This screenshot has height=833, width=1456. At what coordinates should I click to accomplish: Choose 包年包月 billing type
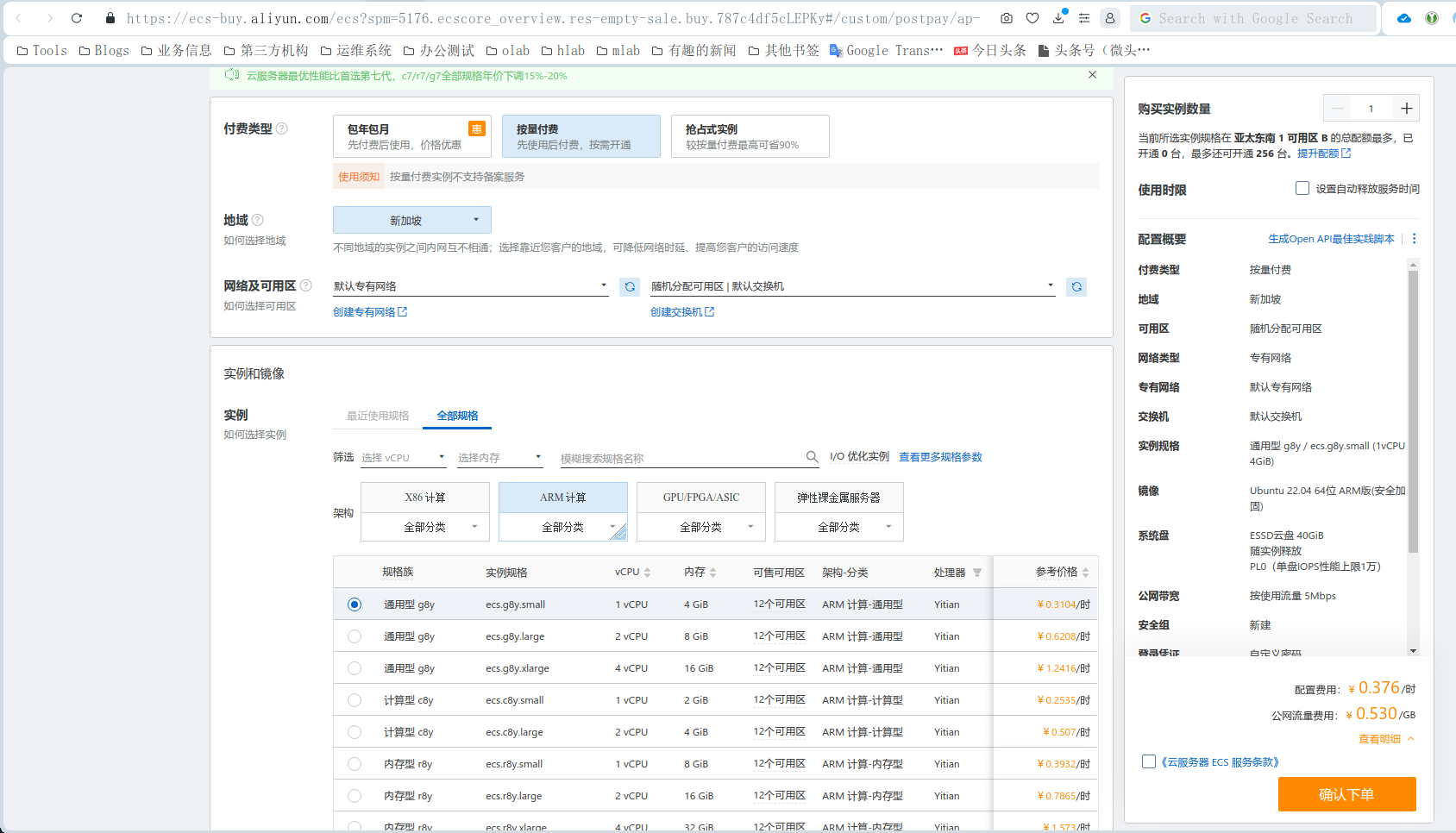click(x=412, y=136)
